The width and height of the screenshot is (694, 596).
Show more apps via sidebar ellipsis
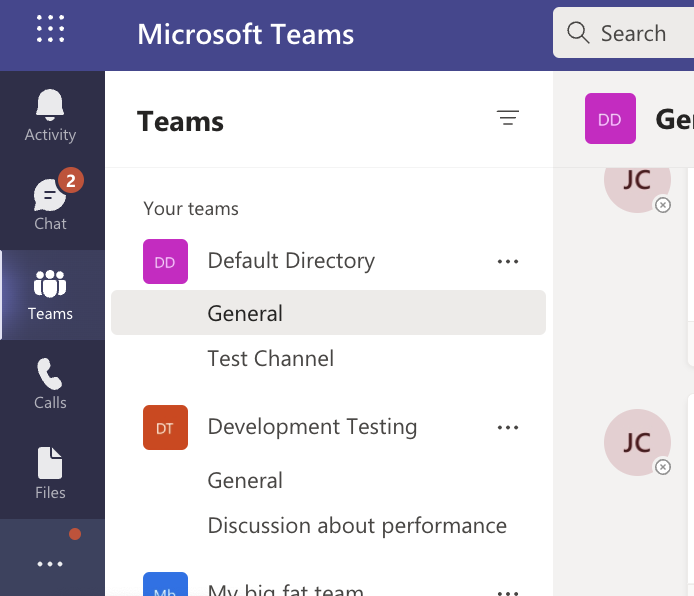[x=50, y=564]
